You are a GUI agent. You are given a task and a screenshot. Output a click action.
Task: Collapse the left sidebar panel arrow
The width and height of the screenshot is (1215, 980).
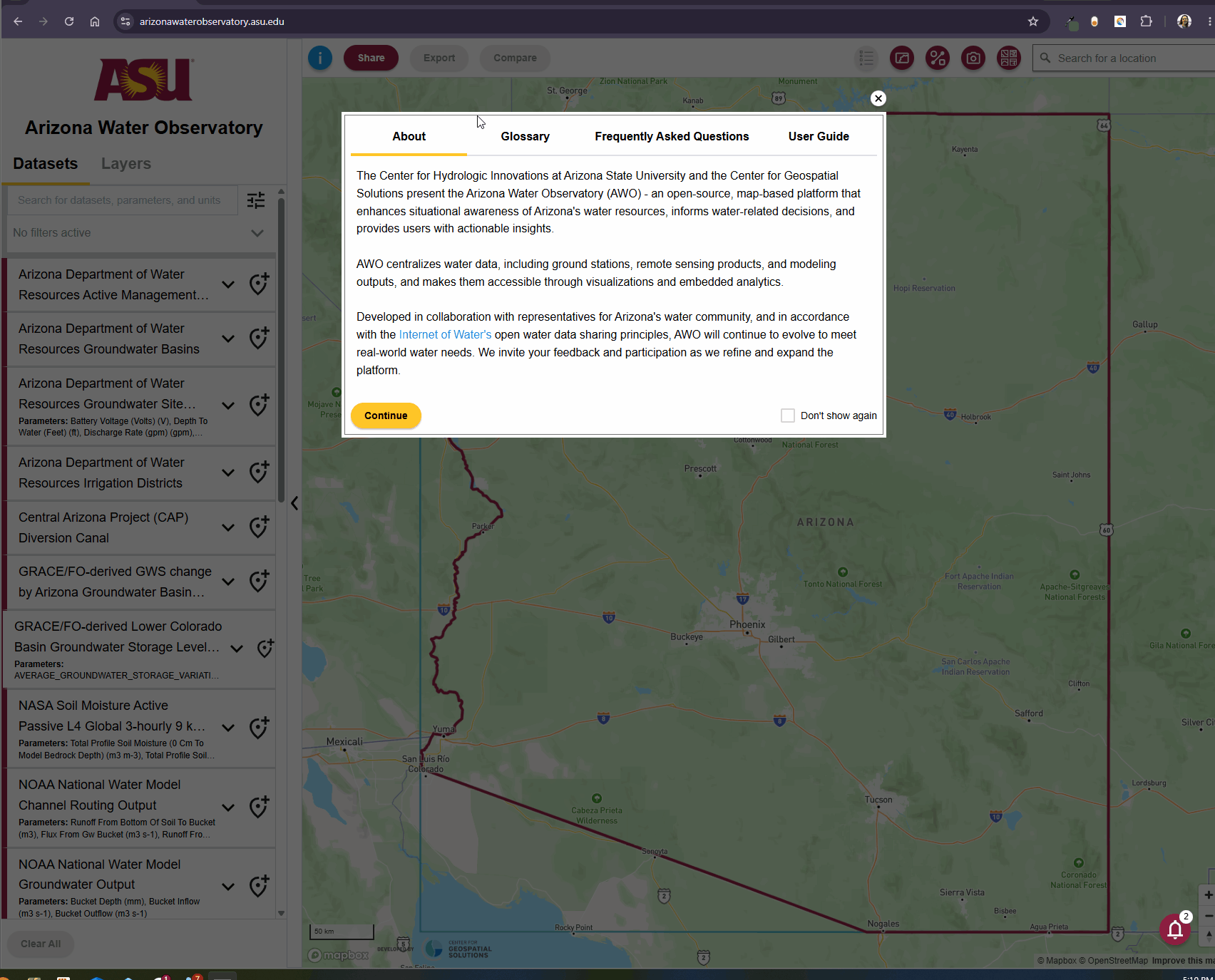[294, 503]
